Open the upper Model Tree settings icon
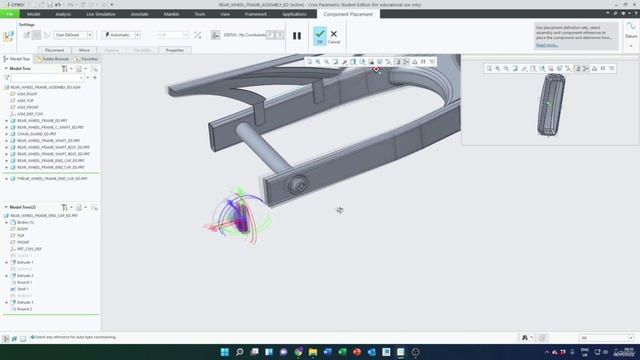The width and height of the screenshot is (640, 360). tap(64, 69)
